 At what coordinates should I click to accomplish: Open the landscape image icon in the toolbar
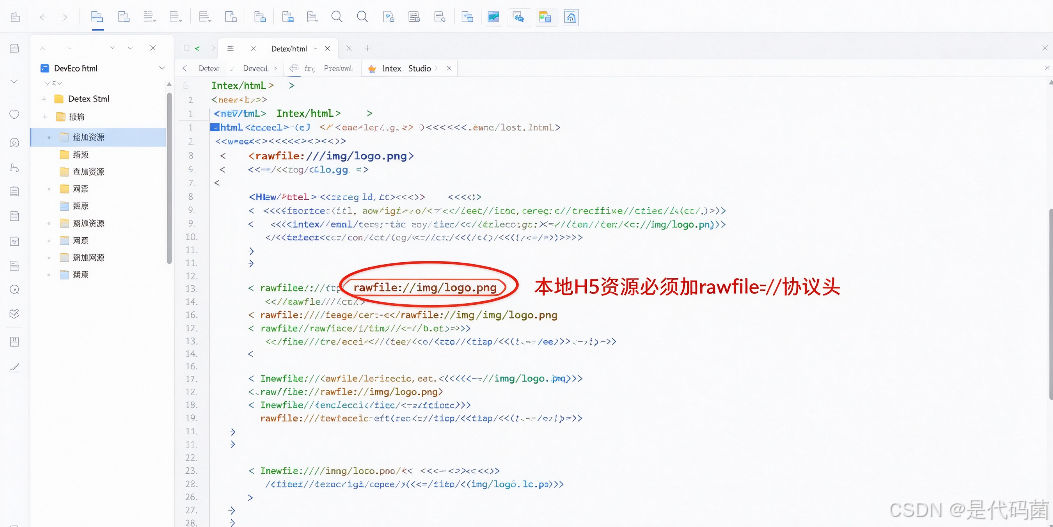pyautogui.click(x=494, y=17)
